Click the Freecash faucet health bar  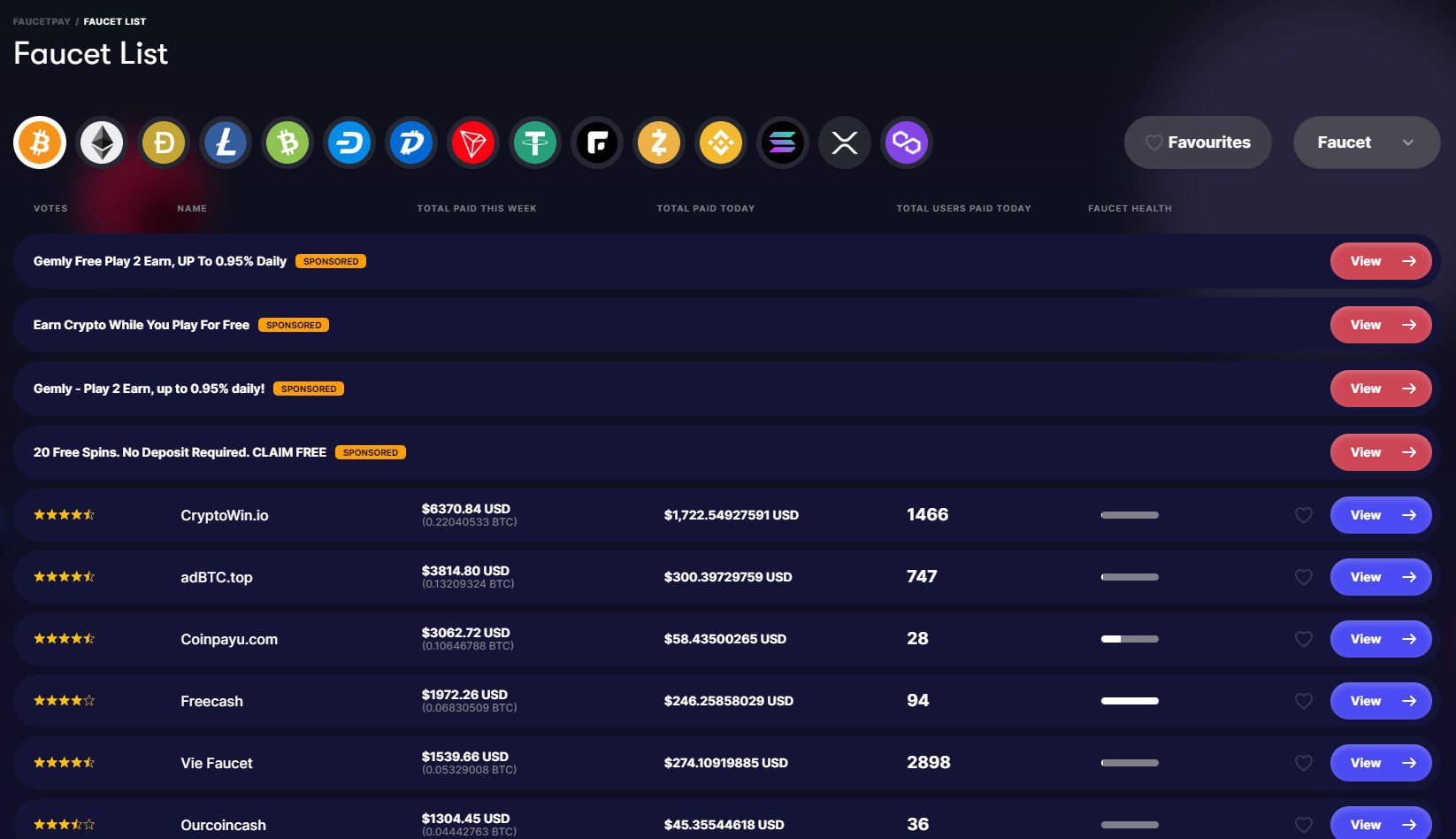tap(1130, 701)
